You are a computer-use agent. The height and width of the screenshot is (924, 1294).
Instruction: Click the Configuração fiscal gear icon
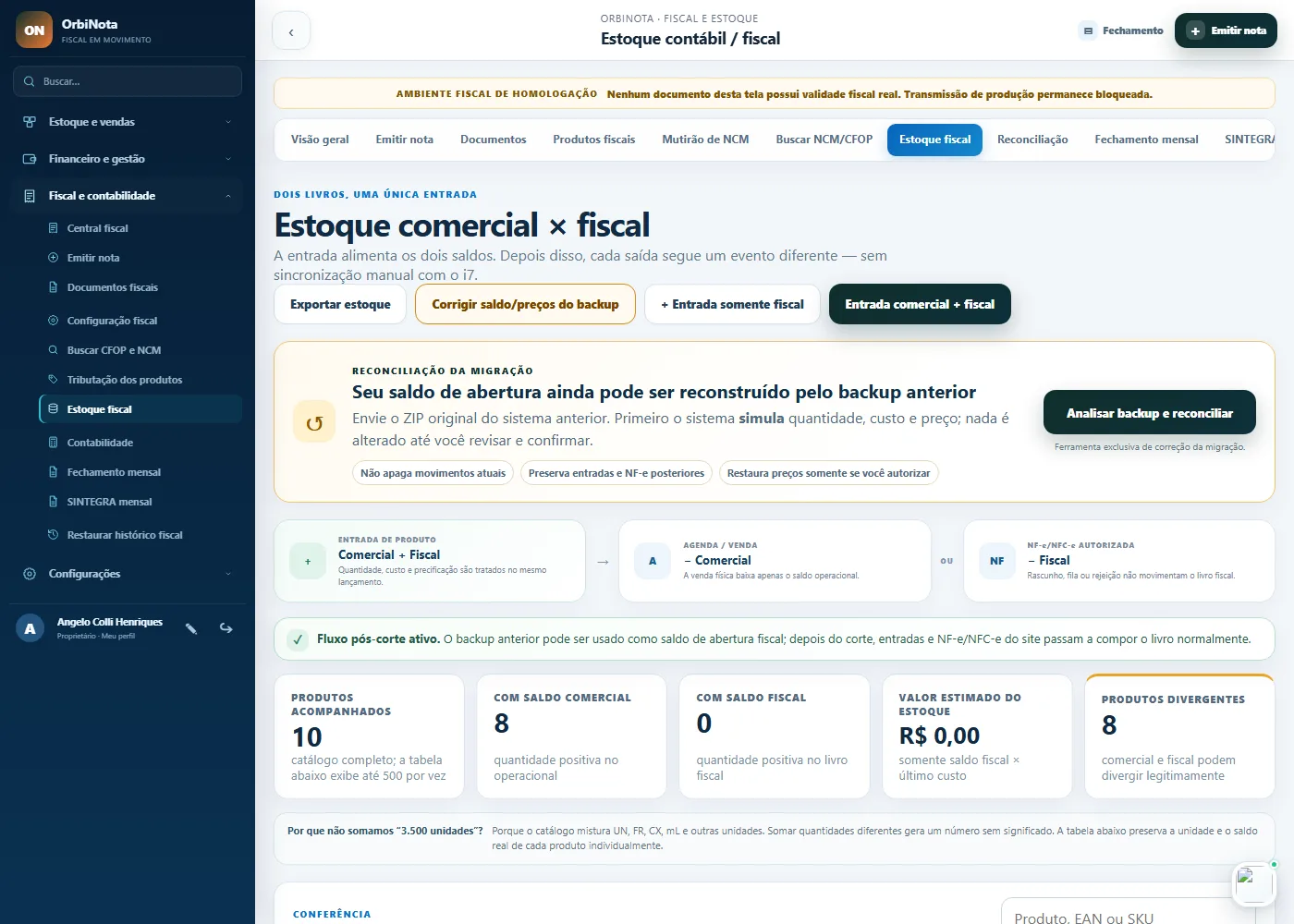[54, 321]
